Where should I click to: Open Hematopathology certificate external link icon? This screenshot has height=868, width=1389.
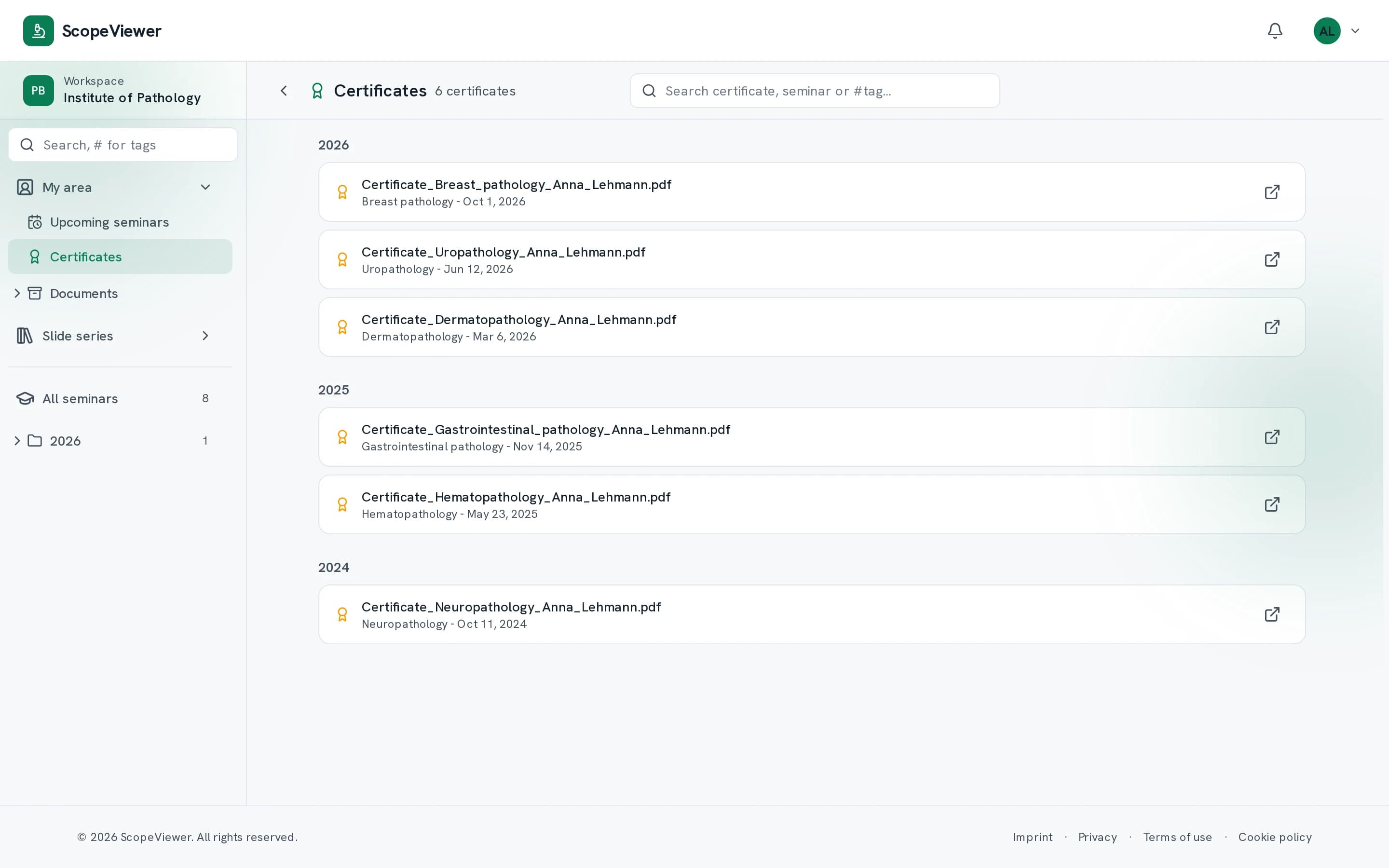[x=1272, y=504]
